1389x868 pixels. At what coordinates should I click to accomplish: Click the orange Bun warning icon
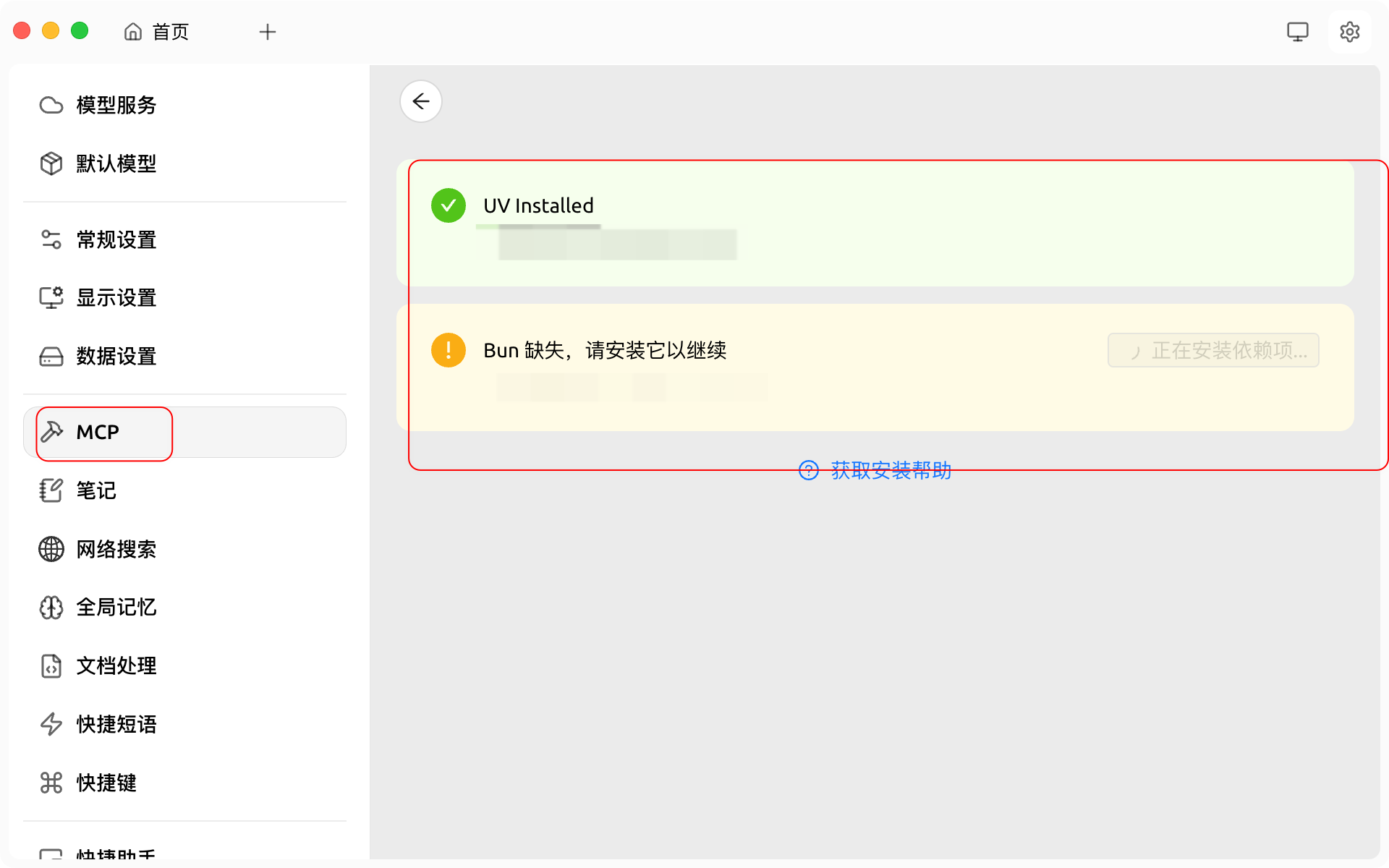coord(449,350)
